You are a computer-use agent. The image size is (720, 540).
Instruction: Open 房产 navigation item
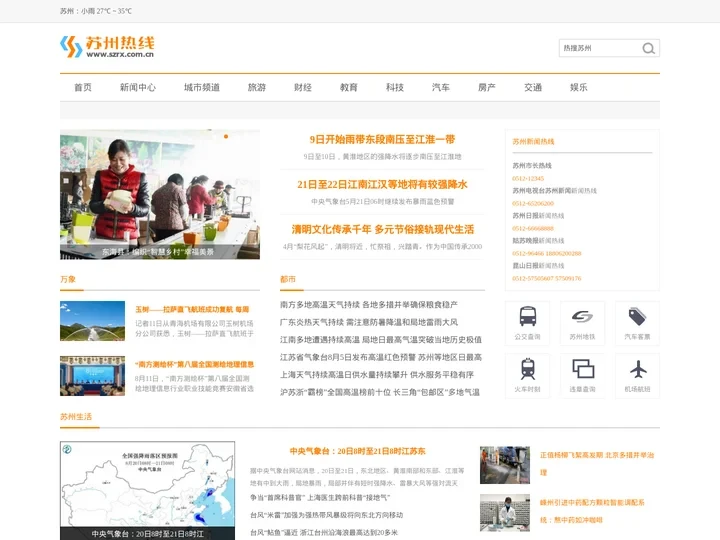(x=487, y=87)
